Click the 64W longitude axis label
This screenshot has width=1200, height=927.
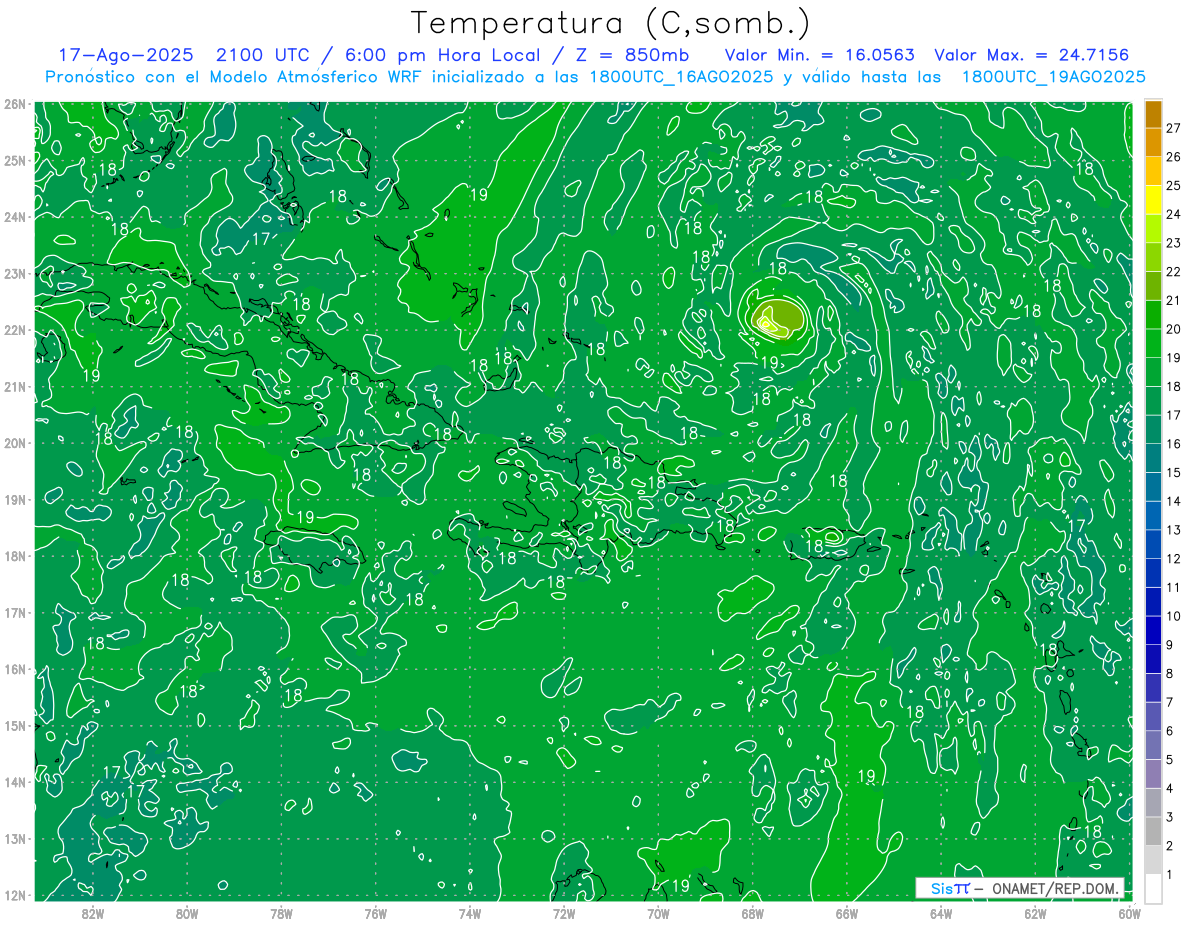tap(941, 913)
